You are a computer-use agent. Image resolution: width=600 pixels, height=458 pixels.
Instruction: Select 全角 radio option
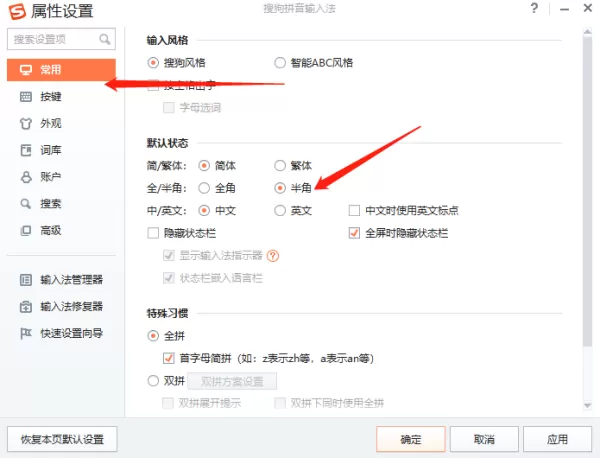pyautogui.click(x=204, y=188)
